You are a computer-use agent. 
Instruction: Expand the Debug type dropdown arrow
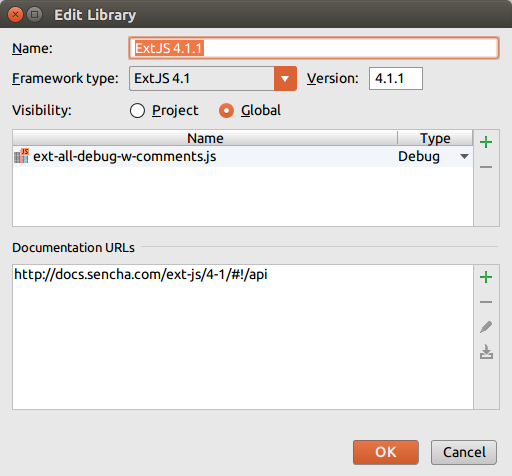[464, 156]
